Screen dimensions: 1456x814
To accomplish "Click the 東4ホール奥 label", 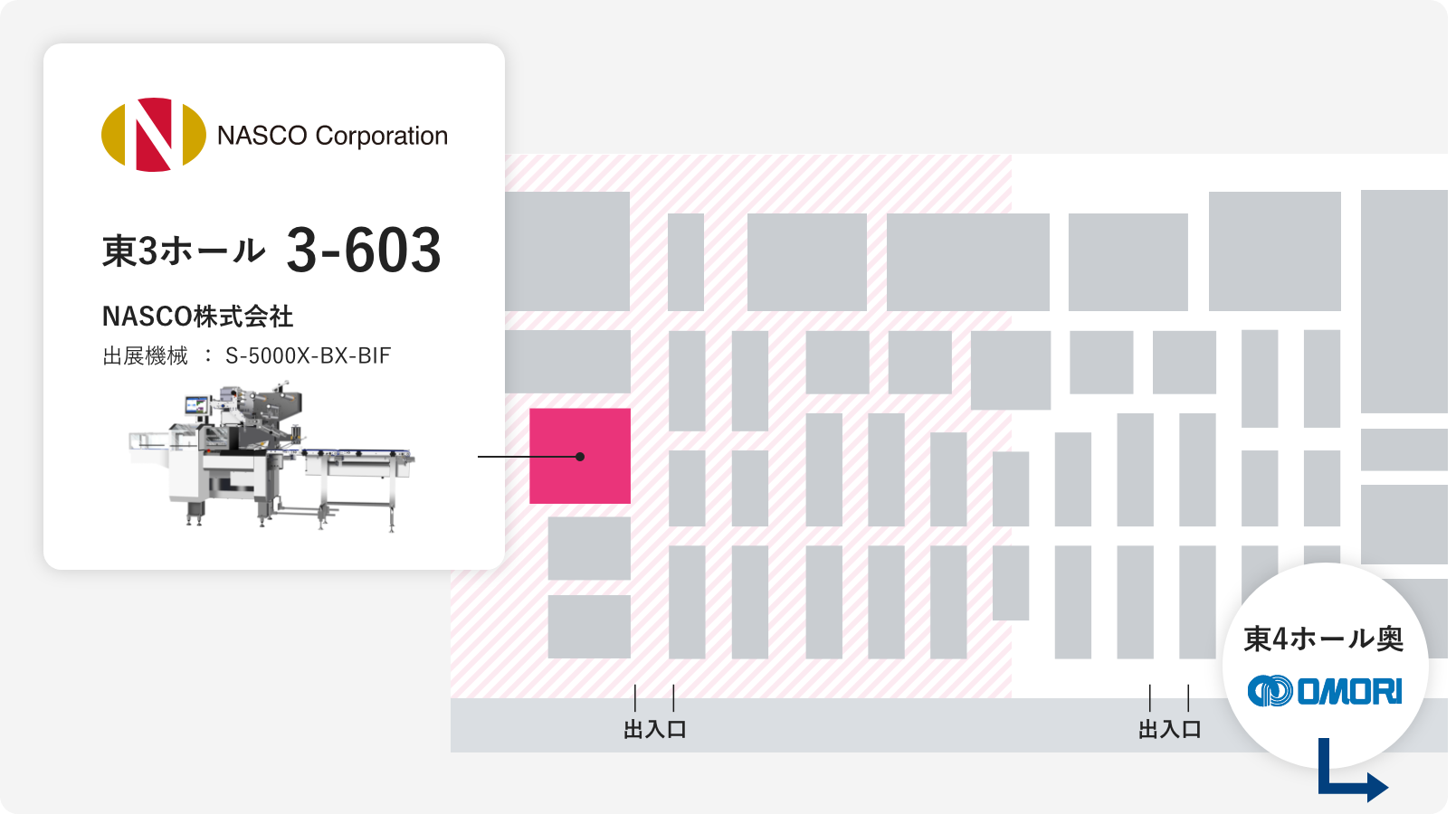I will (x=1324, y=639).
